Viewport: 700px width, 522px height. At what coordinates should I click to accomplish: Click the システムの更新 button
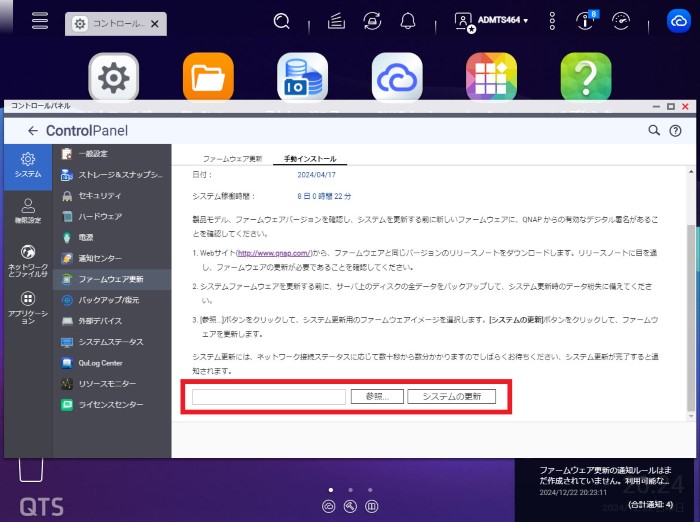pos(451,397)
